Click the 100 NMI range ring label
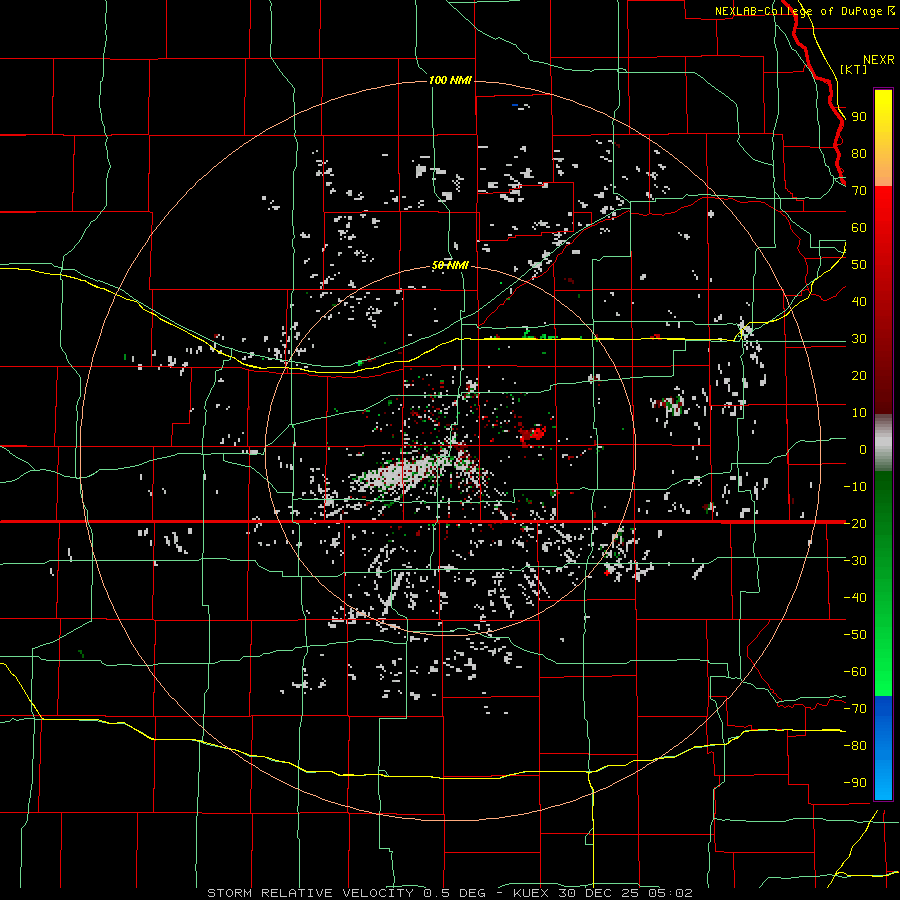 (451, 80)
